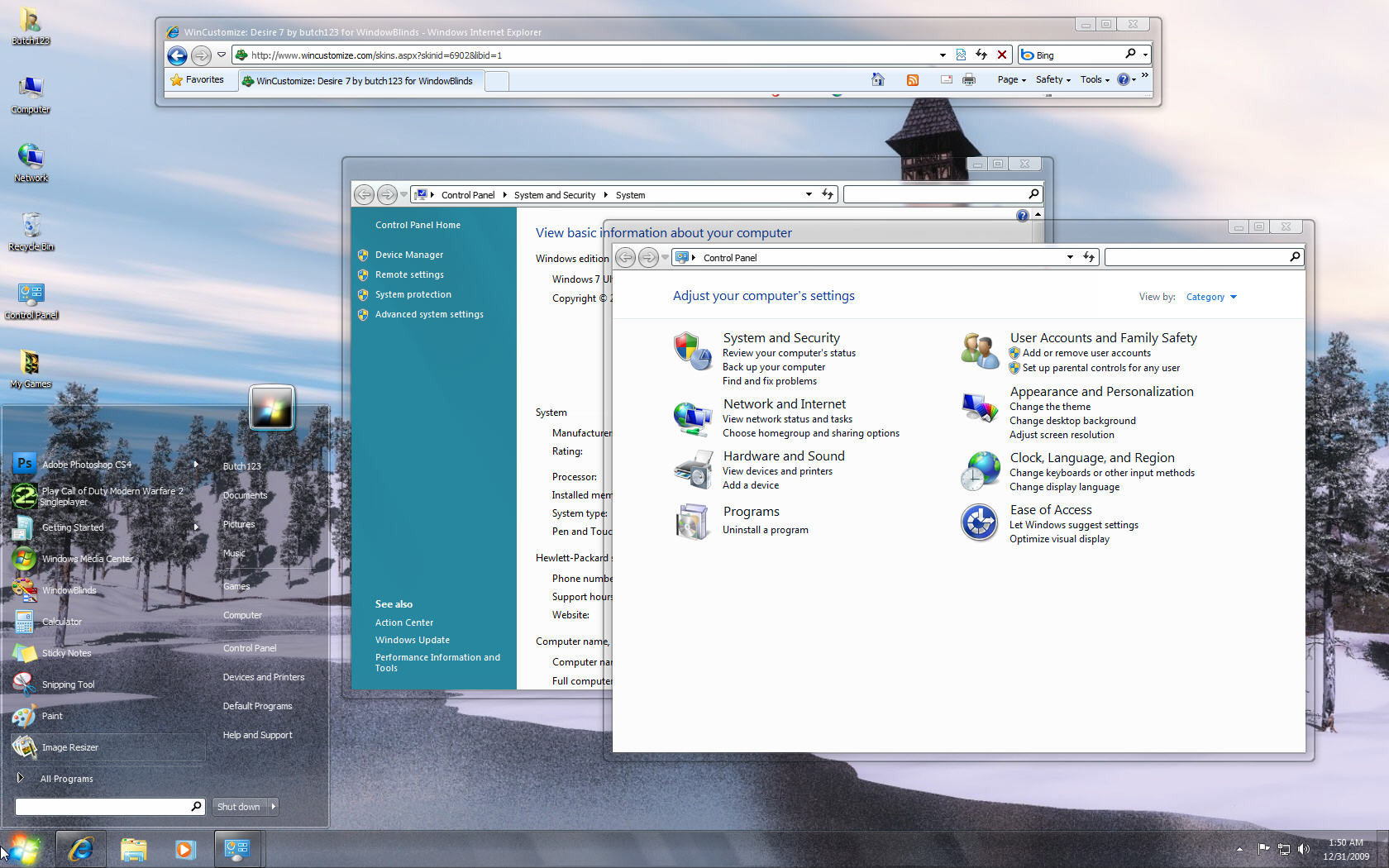This screenshot has height=868, width=1389.
Task: Click the Start orb button
Action: pos(25,849)
